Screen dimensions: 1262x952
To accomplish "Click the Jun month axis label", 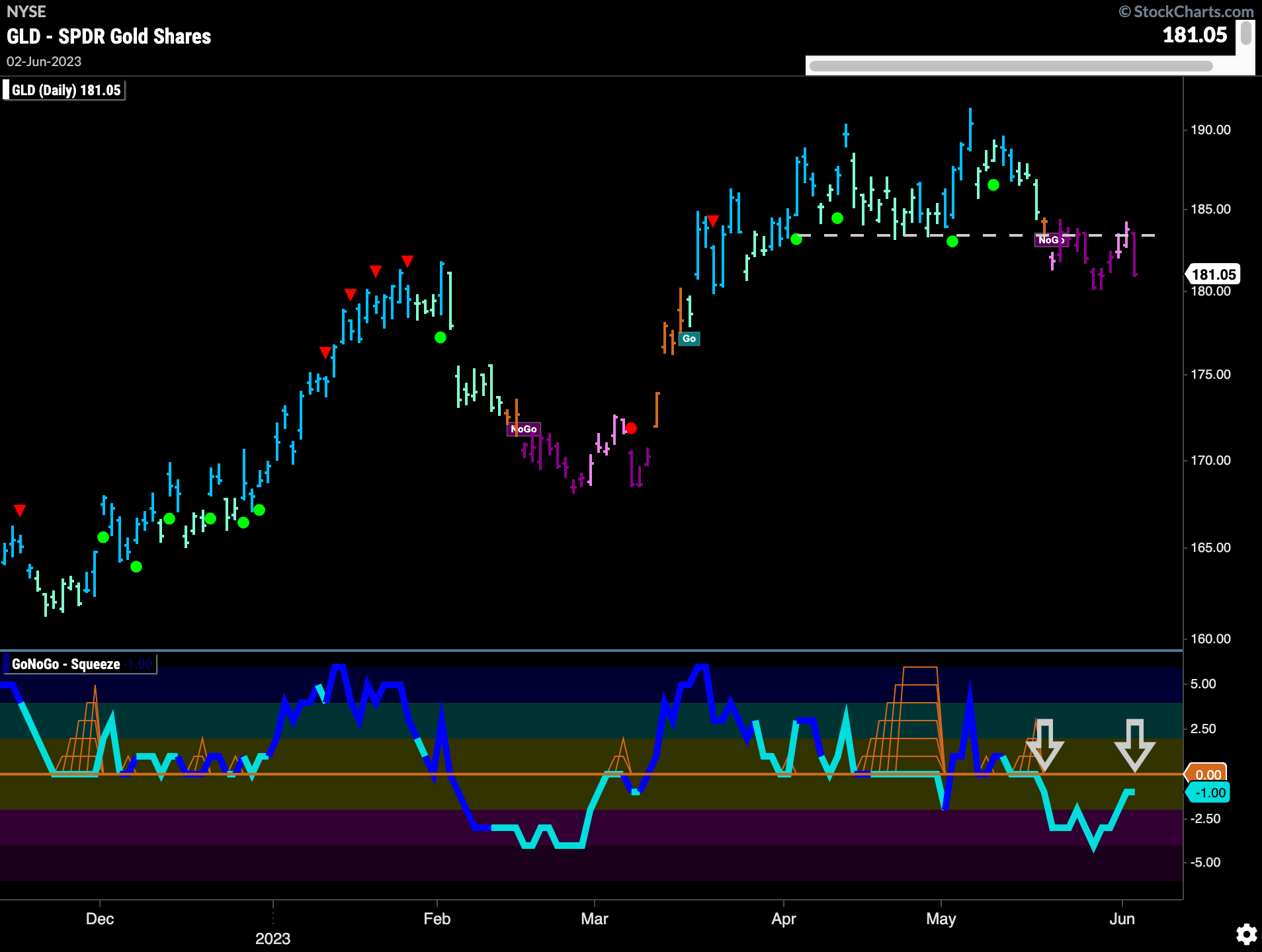I will point(1122,919).
